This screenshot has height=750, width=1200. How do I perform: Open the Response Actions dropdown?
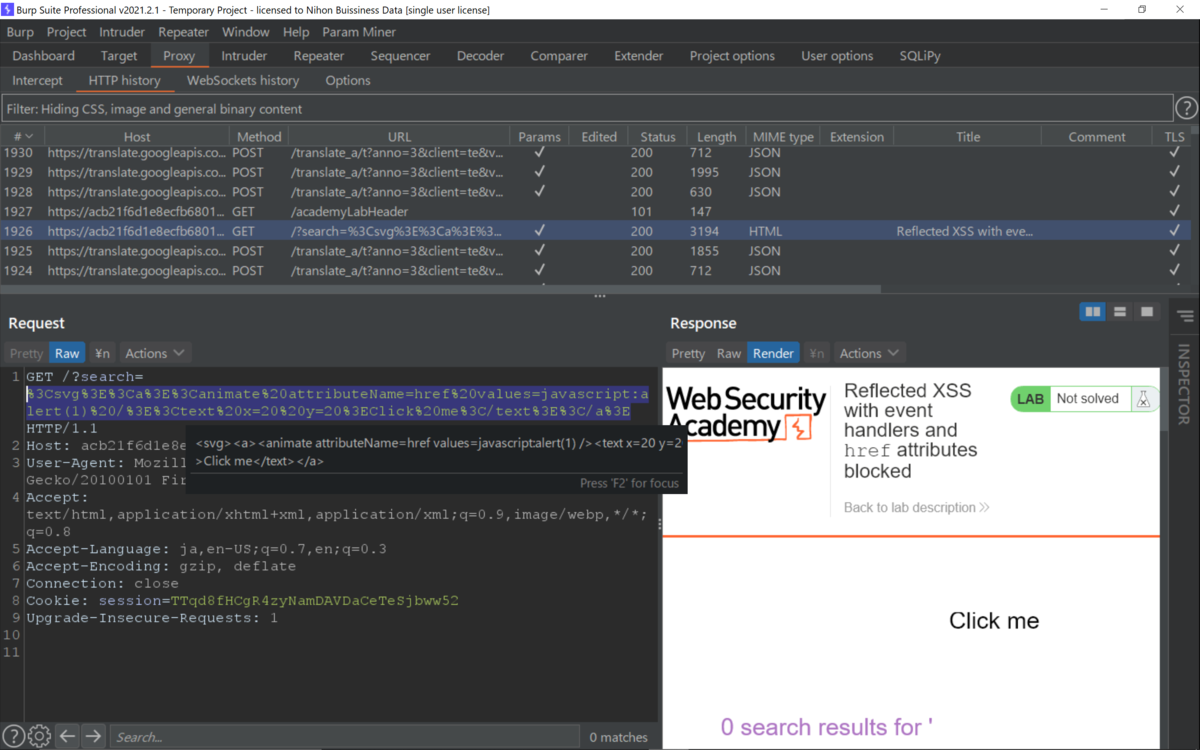pos(868,353)
